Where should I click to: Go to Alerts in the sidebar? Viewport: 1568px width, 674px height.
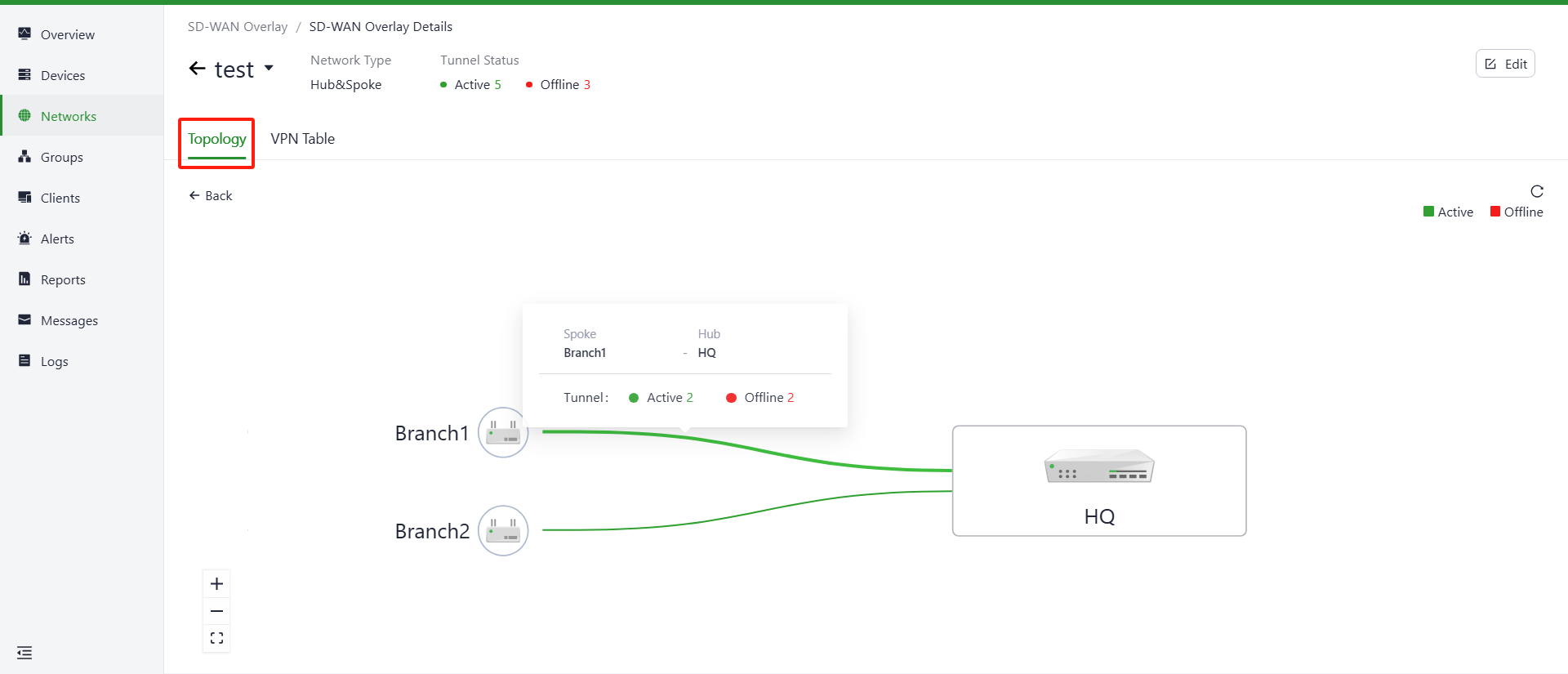tap(57, 239)
